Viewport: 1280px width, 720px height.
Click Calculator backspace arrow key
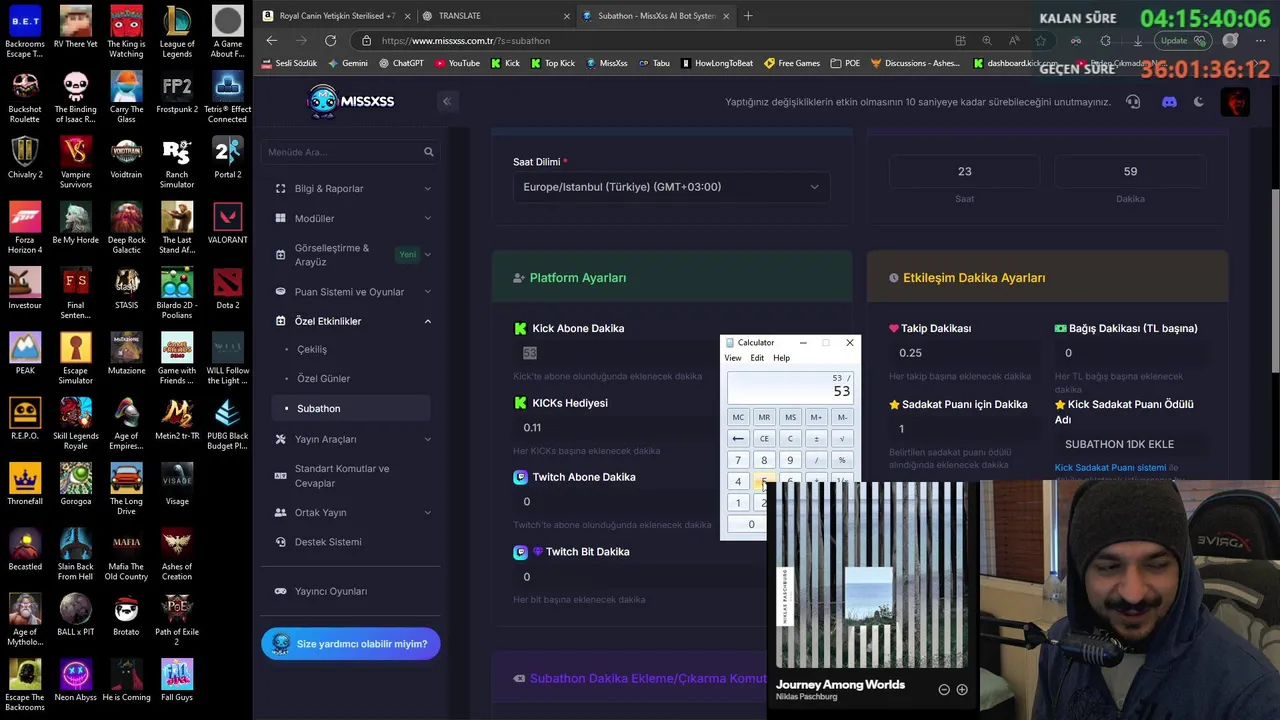coord(738,439)
